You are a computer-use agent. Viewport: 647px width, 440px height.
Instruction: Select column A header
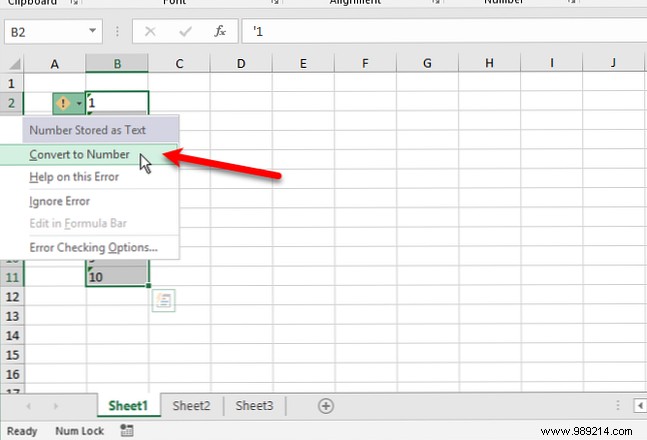click(54, 64)
